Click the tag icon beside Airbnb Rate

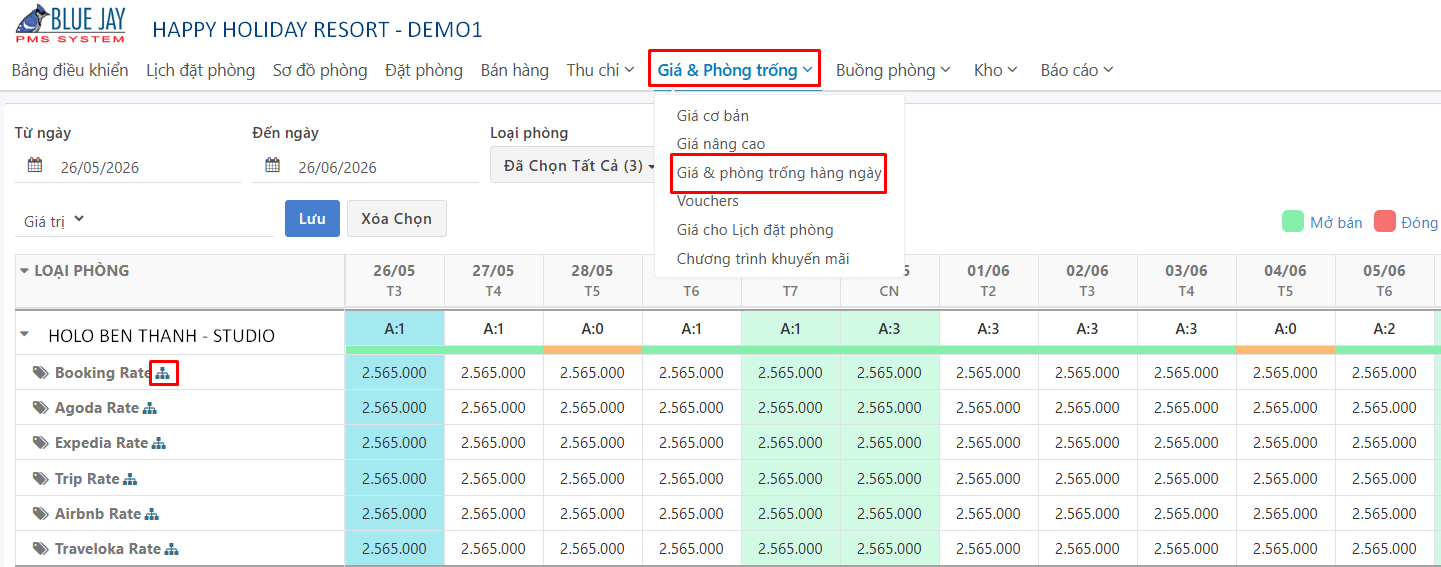pyautogui.click(x=40, y=514)
